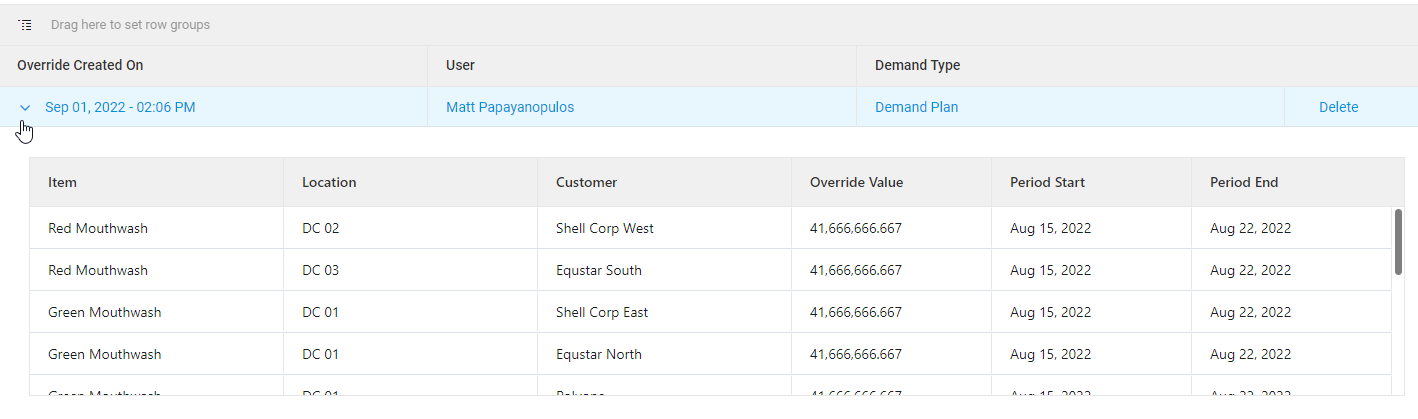
Task: Click the Sep 01, 2022 - 02:06 PM timestamp
Action: [x=120, y=107]
